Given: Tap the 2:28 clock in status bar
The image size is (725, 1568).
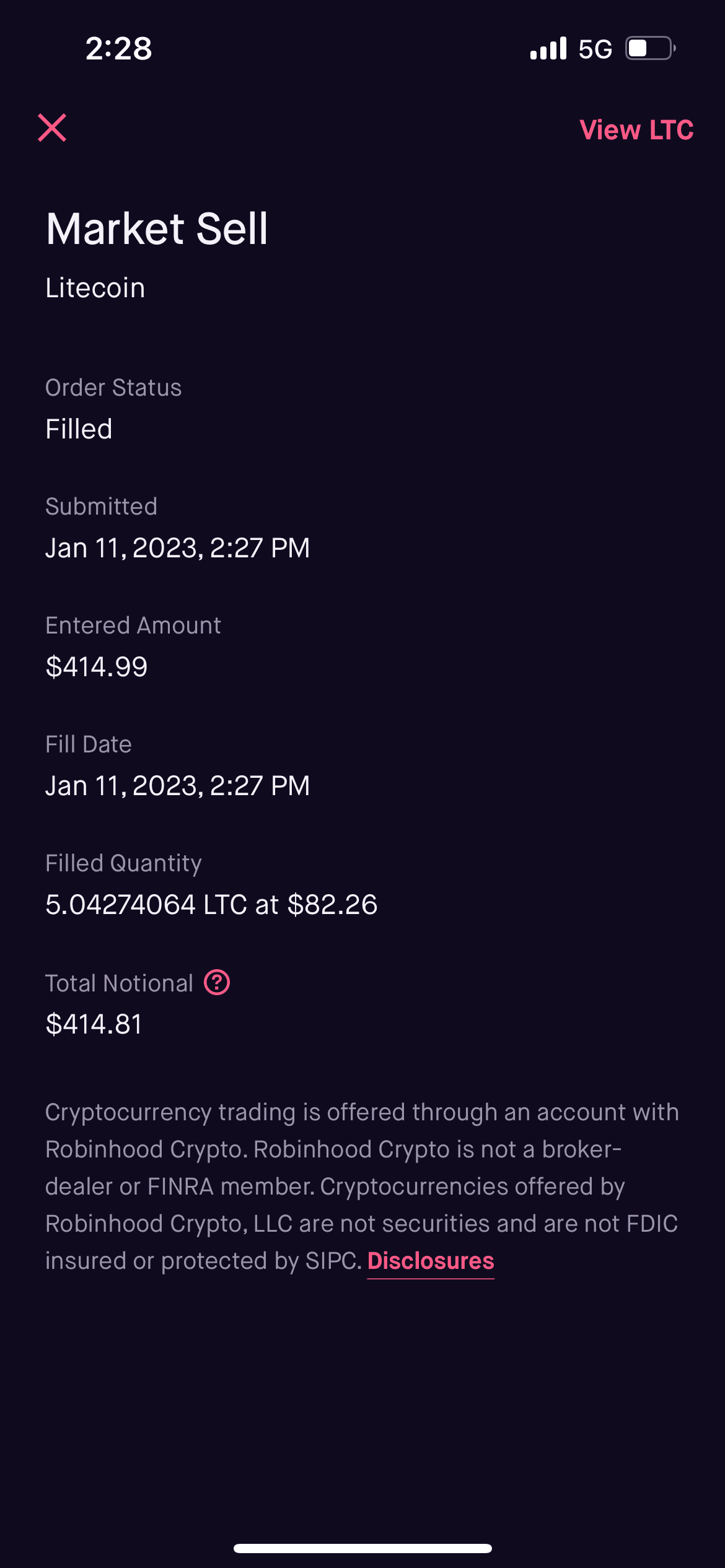Looking at the screenshot, I should [118, 48].
